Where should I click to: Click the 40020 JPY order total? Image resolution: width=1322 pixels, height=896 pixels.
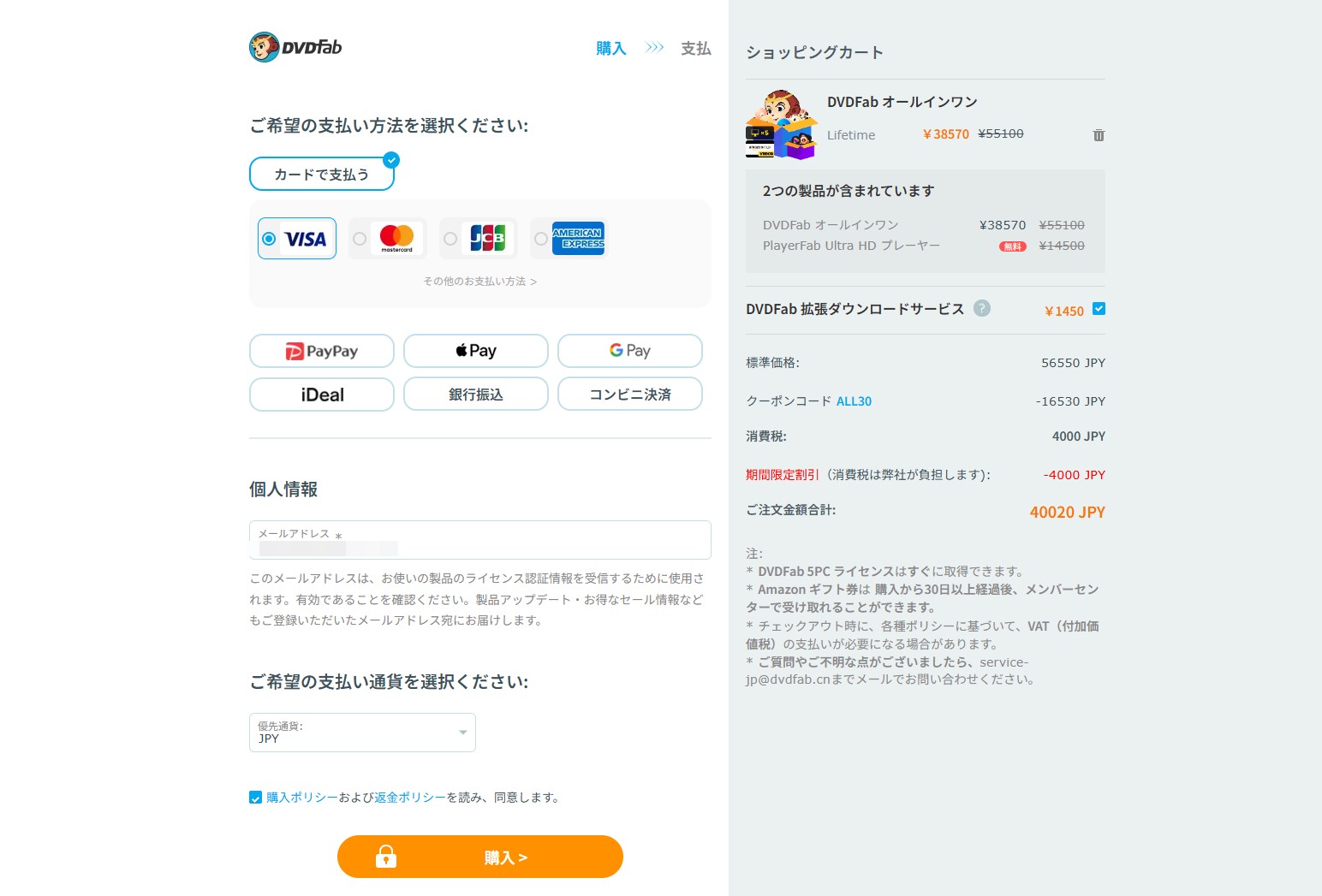tap(1068, 512)
